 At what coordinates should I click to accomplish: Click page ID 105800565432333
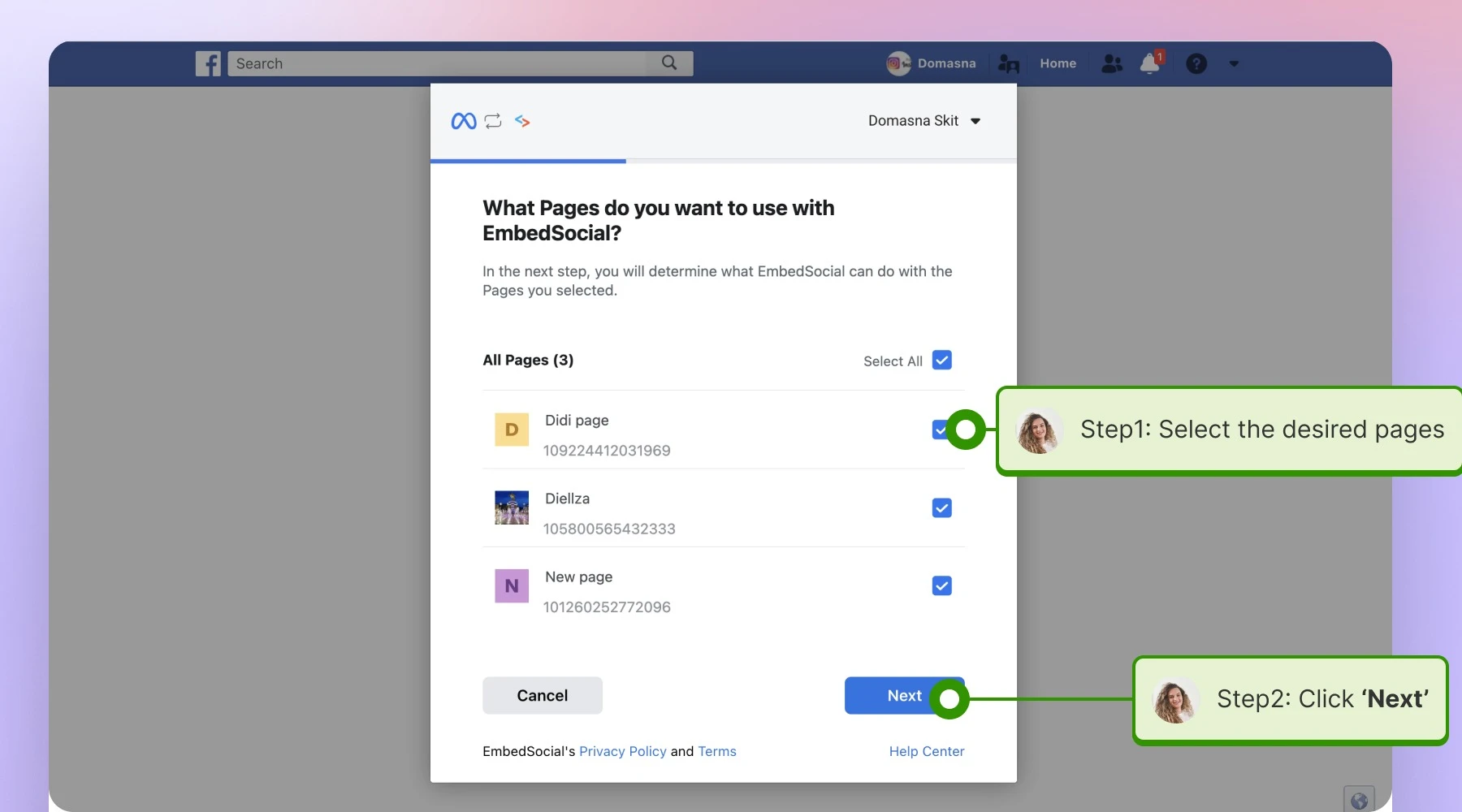609,529
